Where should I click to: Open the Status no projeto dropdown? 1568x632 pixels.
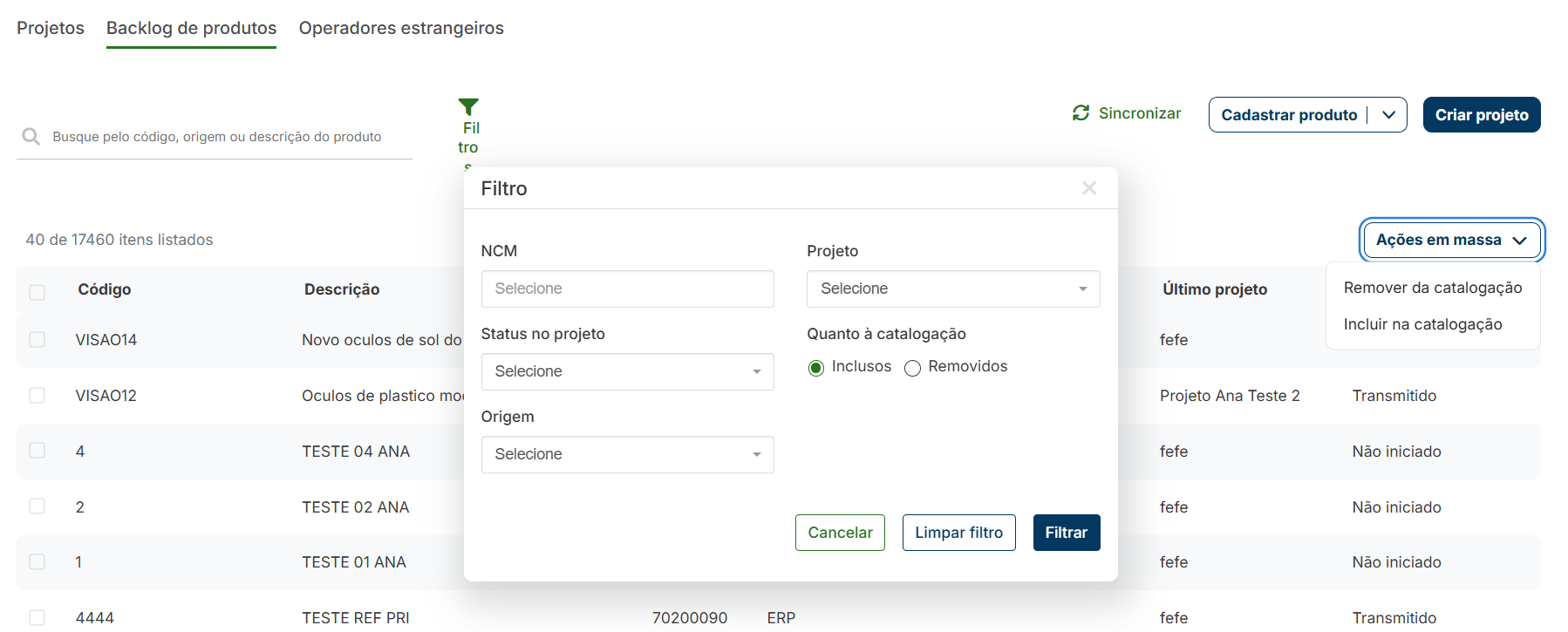click(627, 371)
